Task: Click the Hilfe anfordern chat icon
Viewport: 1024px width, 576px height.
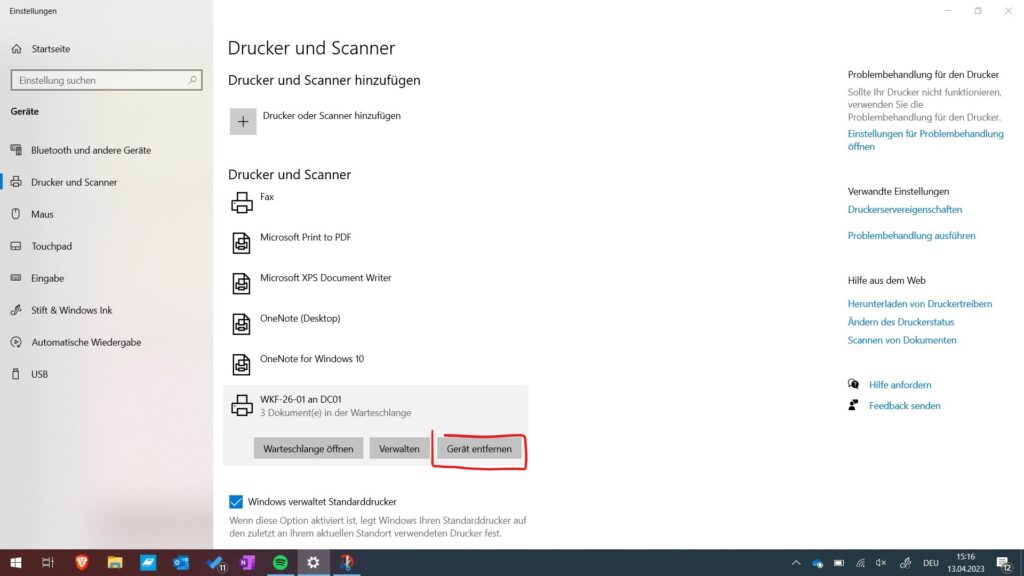Action: (x=853, y=385)
